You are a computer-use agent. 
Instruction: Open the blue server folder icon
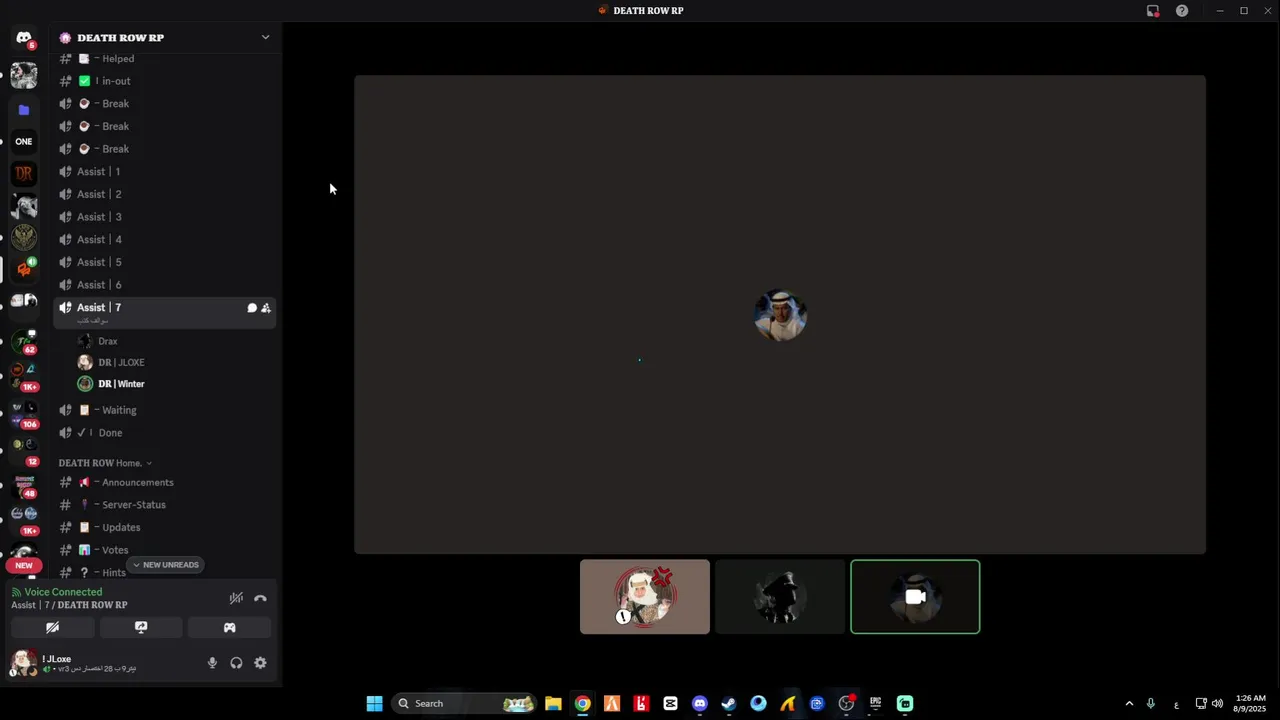(24, 110)
